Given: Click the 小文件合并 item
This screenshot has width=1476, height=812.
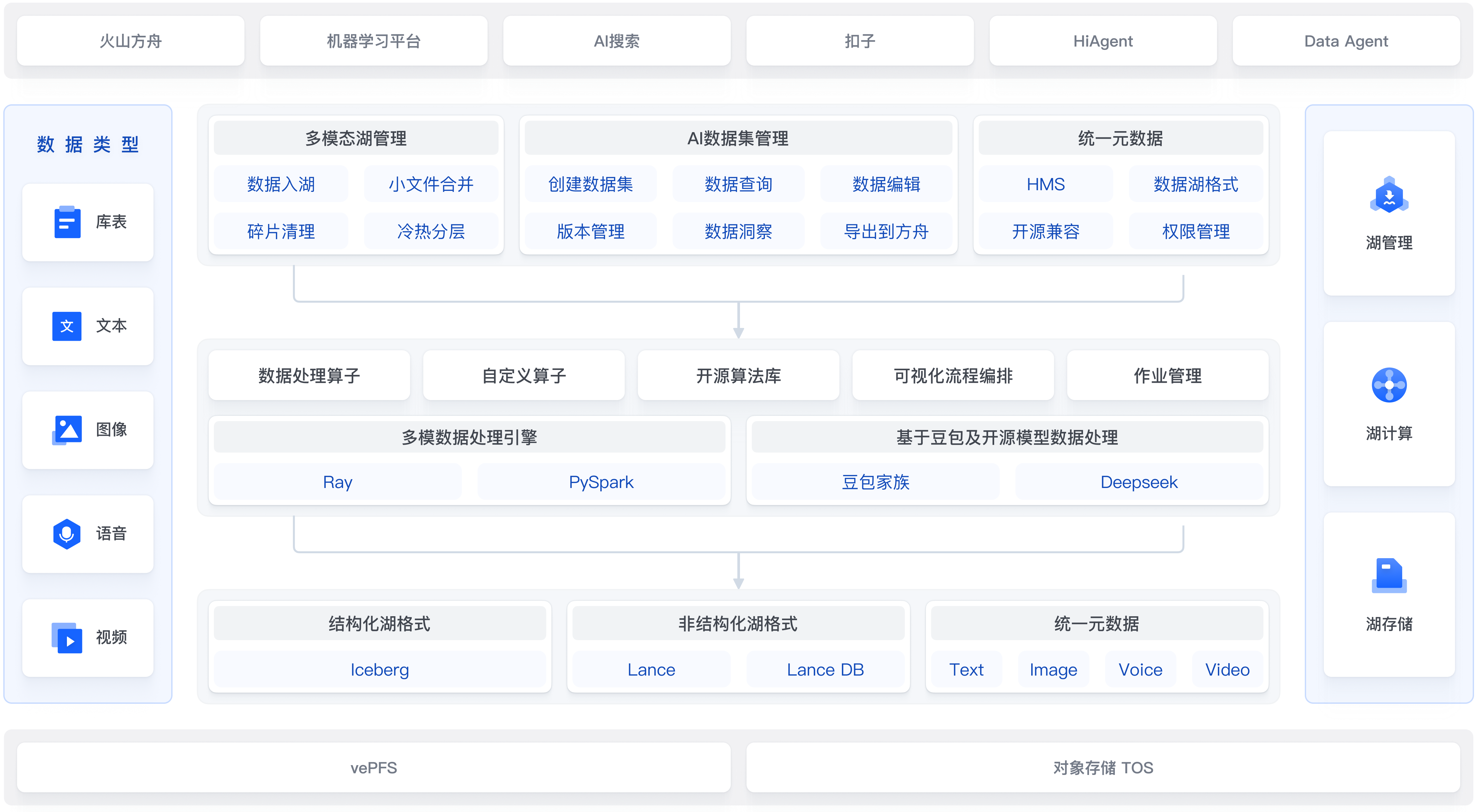Looking at the screenshot, I should (431, 184).
